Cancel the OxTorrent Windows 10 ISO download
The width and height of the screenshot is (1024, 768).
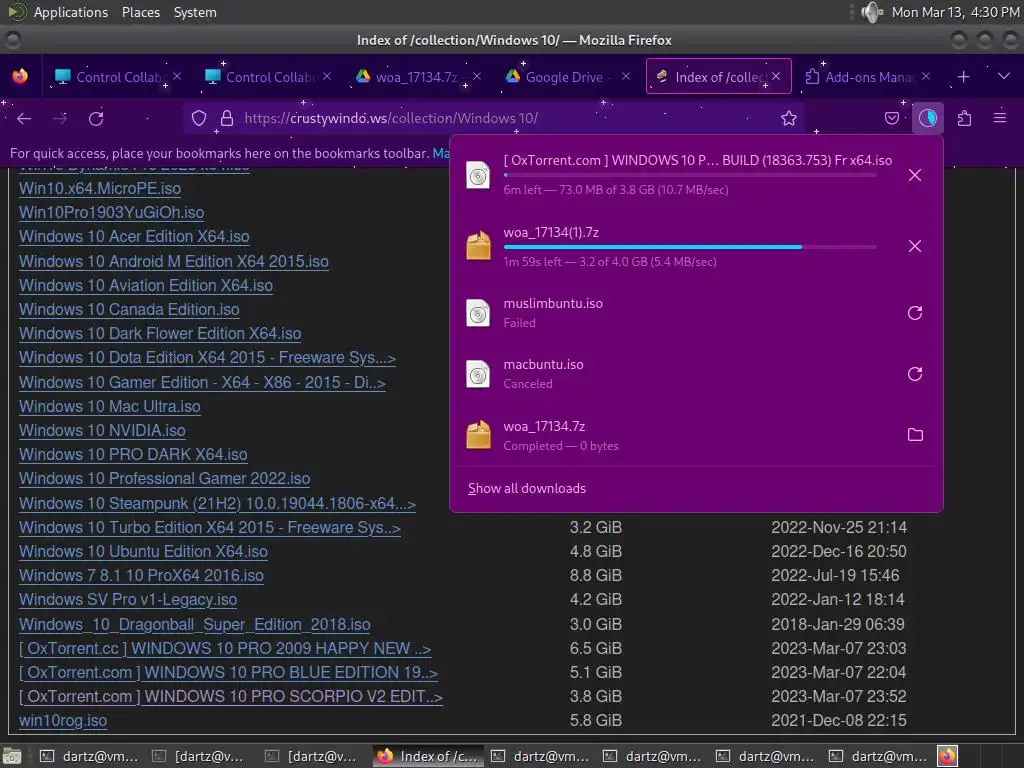click(915, 175)
